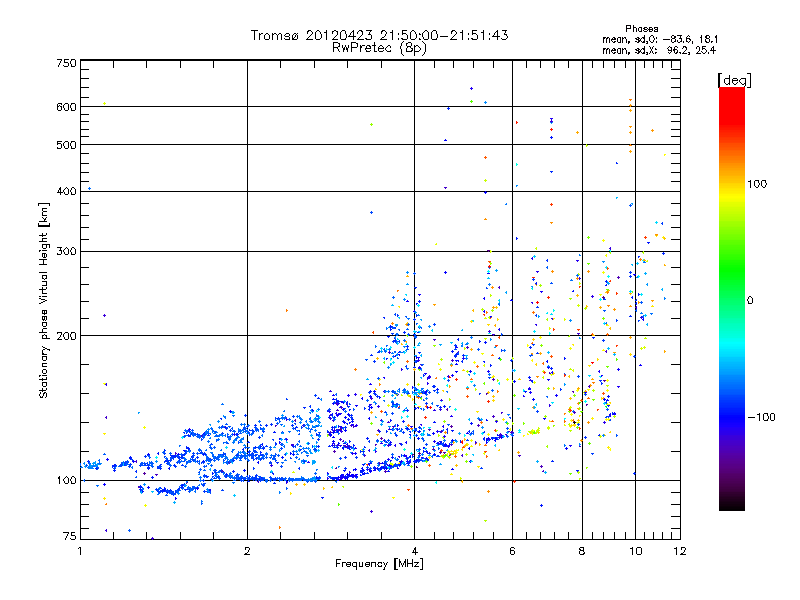Click the y-axis label '300'

pyautogui.click(x=66, y=252)
